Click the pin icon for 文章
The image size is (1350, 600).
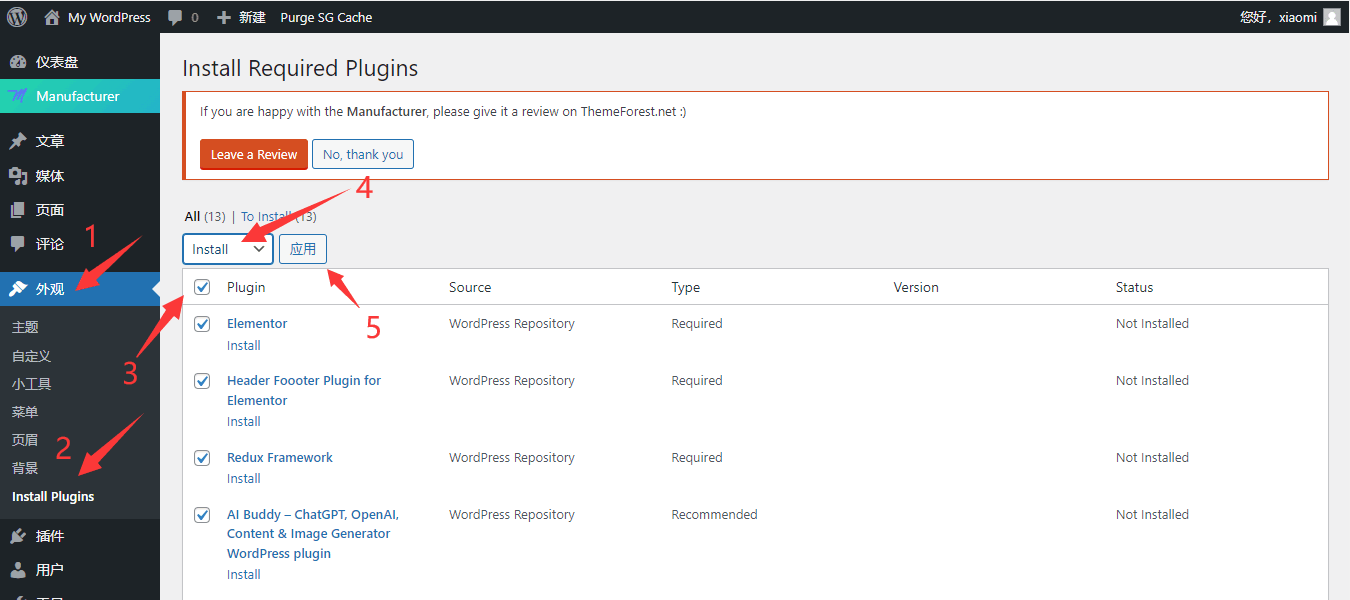pos(18,142)
